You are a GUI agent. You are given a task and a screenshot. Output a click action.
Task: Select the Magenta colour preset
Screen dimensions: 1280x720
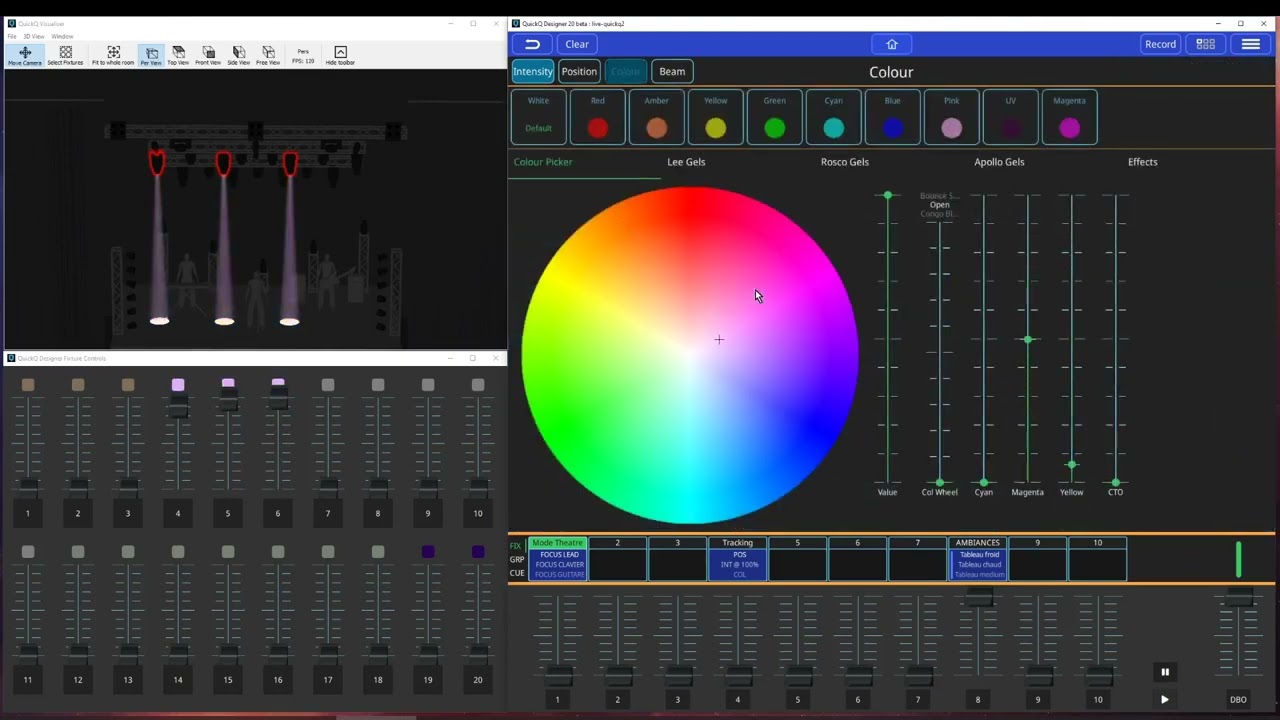[x=1070, y=116]
